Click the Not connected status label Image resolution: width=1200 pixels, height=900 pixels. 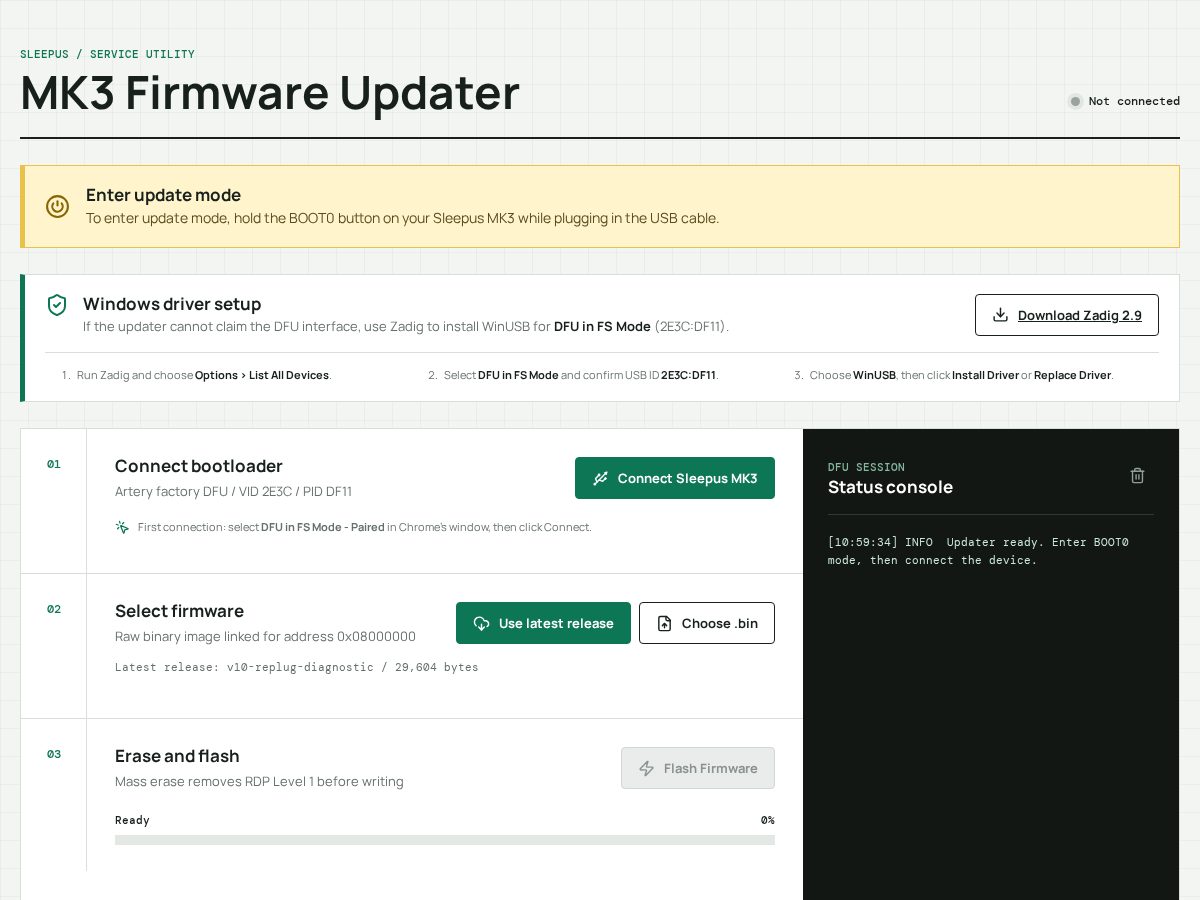(1134, 101)
